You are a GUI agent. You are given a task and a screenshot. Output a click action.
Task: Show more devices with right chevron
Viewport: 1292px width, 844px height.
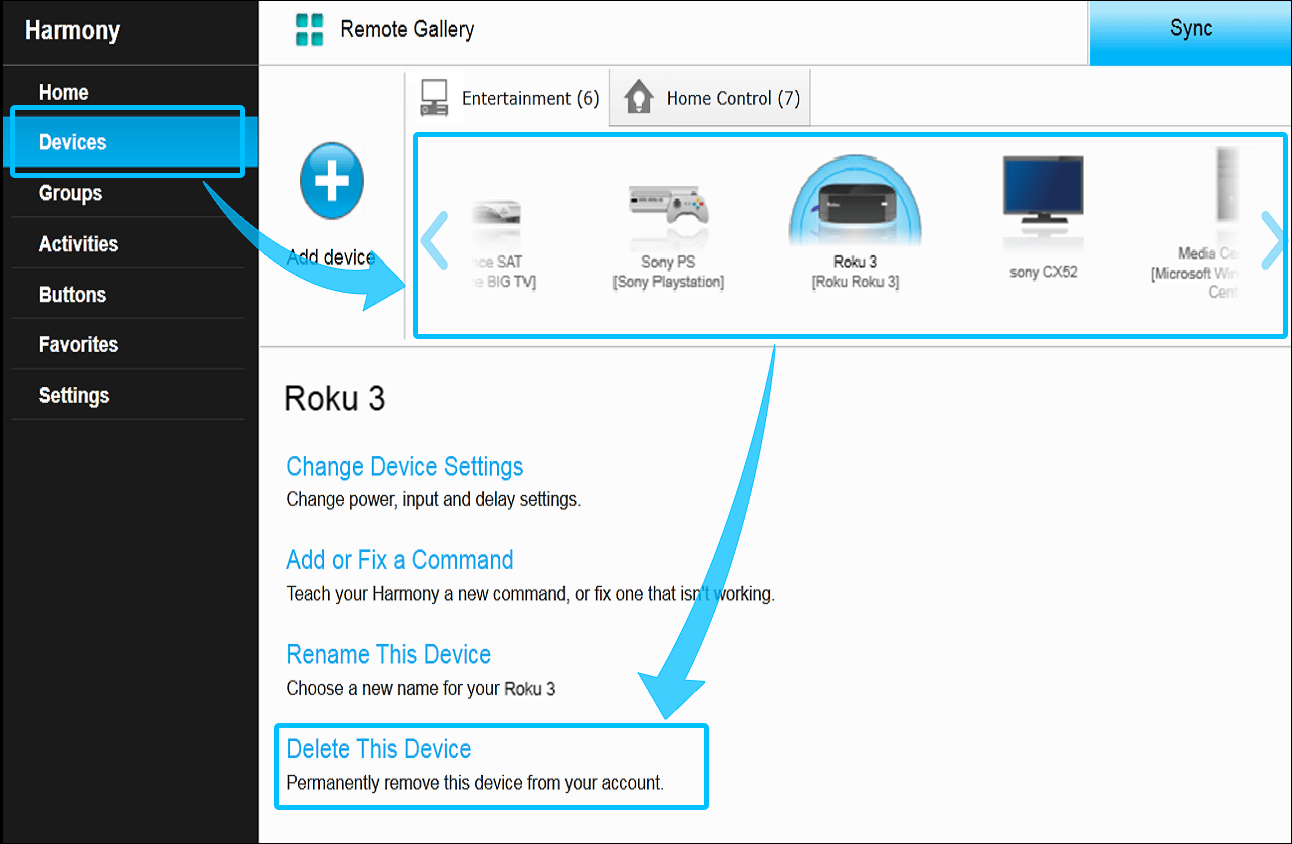click(1272, 240)
